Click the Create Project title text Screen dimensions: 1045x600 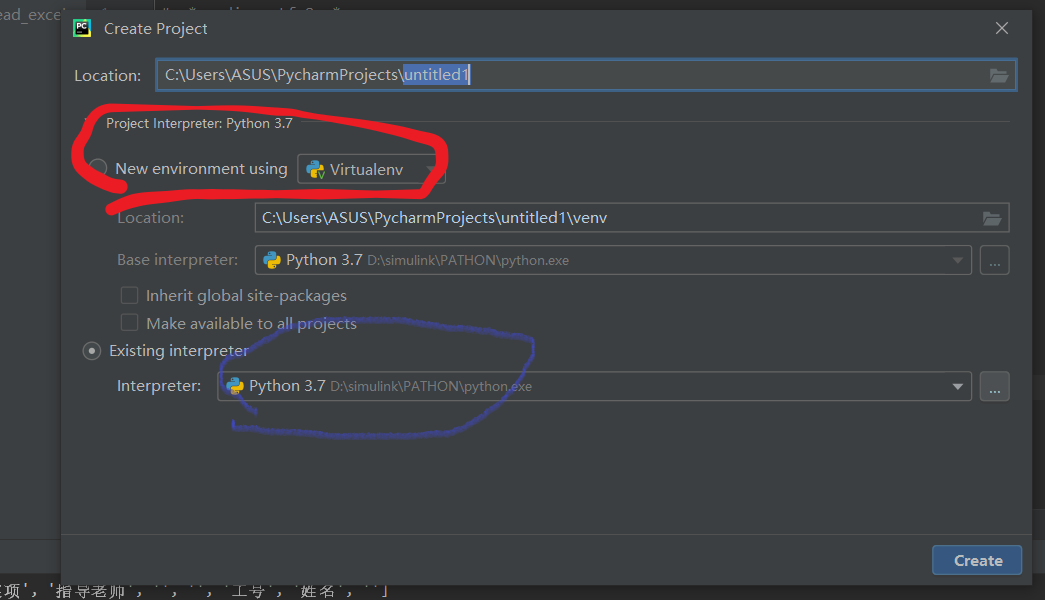click(x=155, y=29)
